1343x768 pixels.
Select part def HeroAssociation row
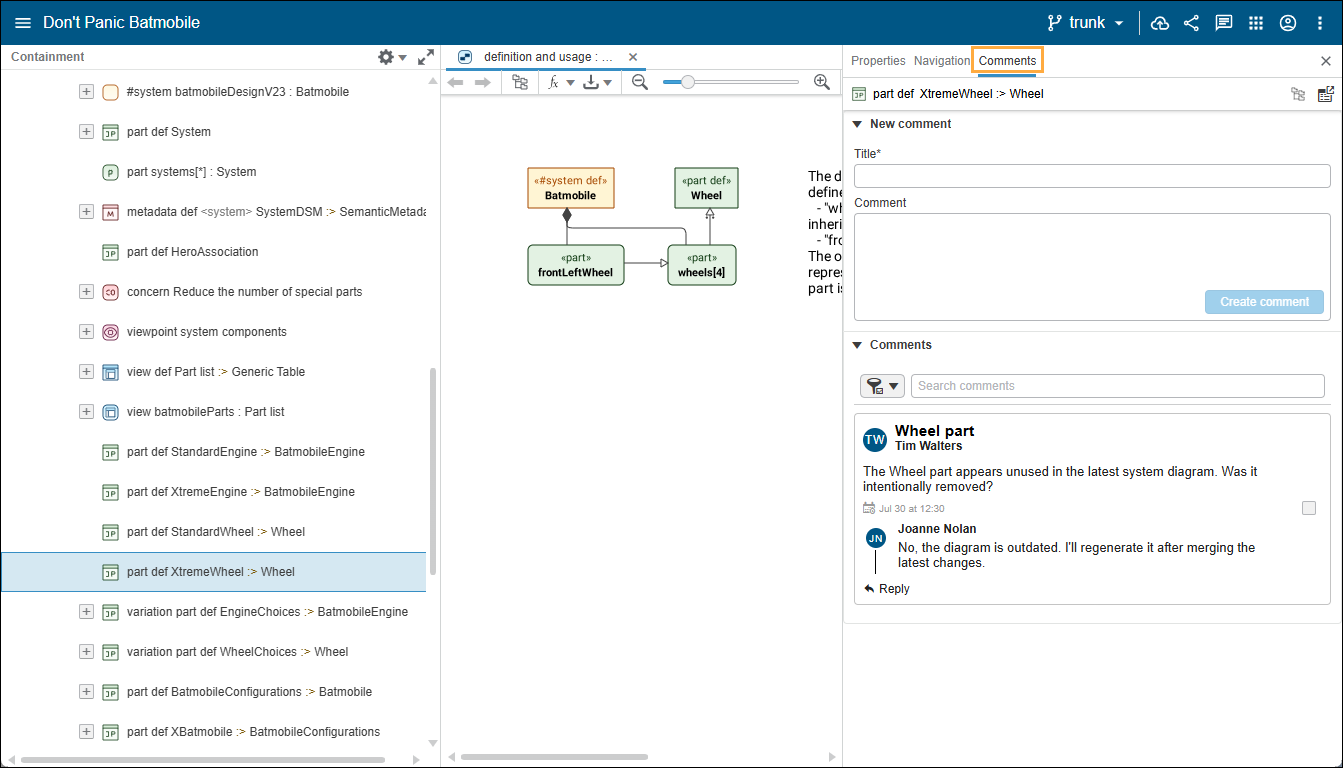click(213, 252)
